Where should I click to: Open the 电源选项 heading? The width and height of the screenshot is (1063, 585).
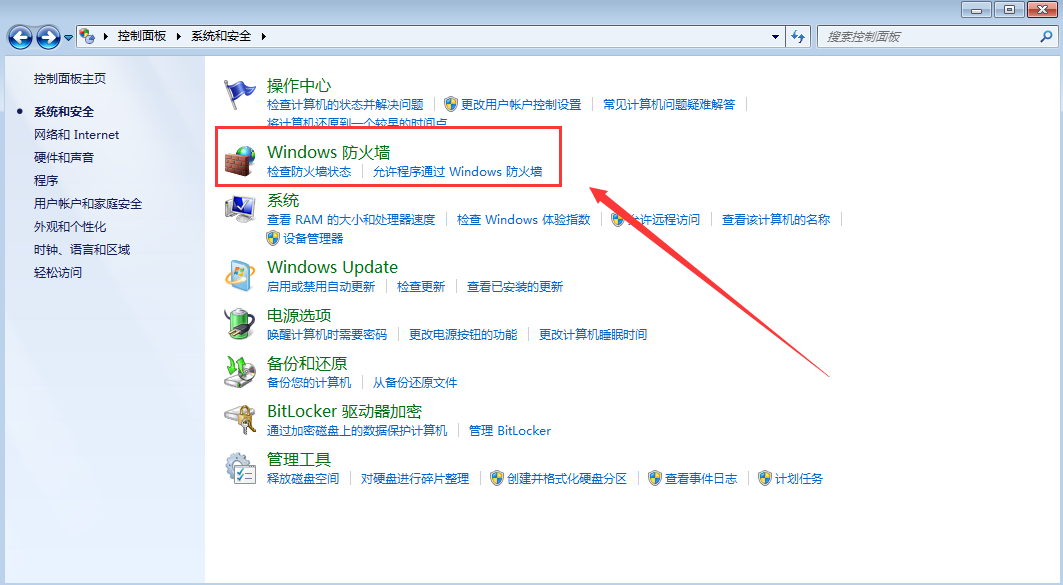point(299,316)
